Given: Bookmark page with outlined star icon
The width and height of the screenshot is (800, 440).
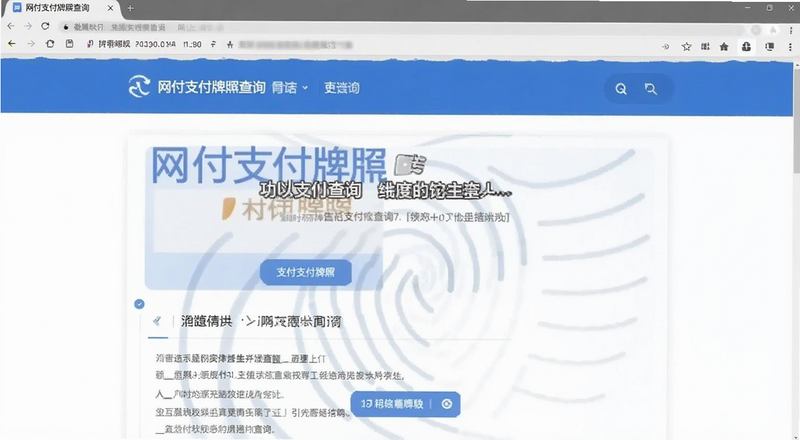Looking at the screenshot, I should pyautogui.click(x=686, y=47).
